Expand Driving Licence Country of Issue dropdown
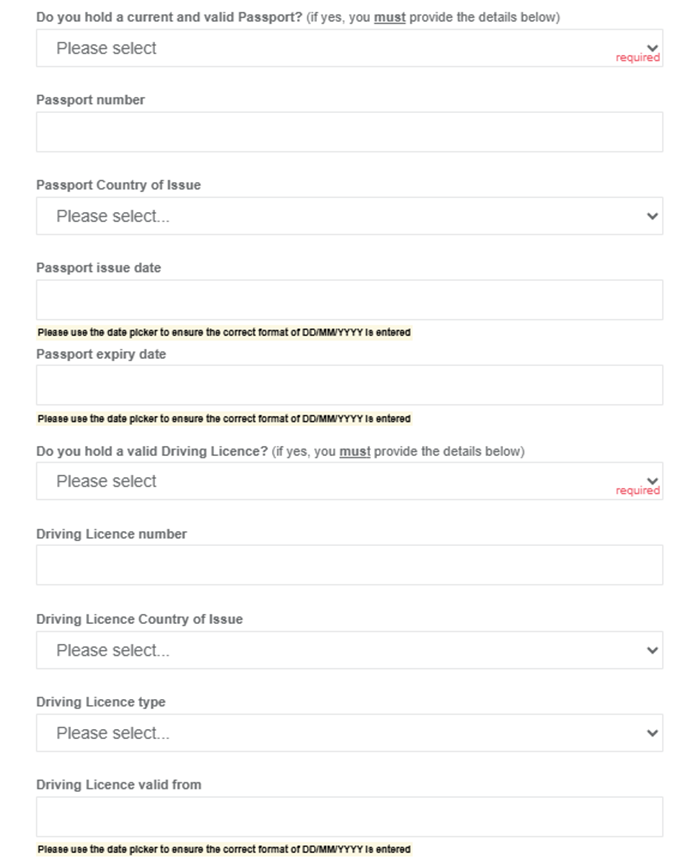 coord(349,650)
